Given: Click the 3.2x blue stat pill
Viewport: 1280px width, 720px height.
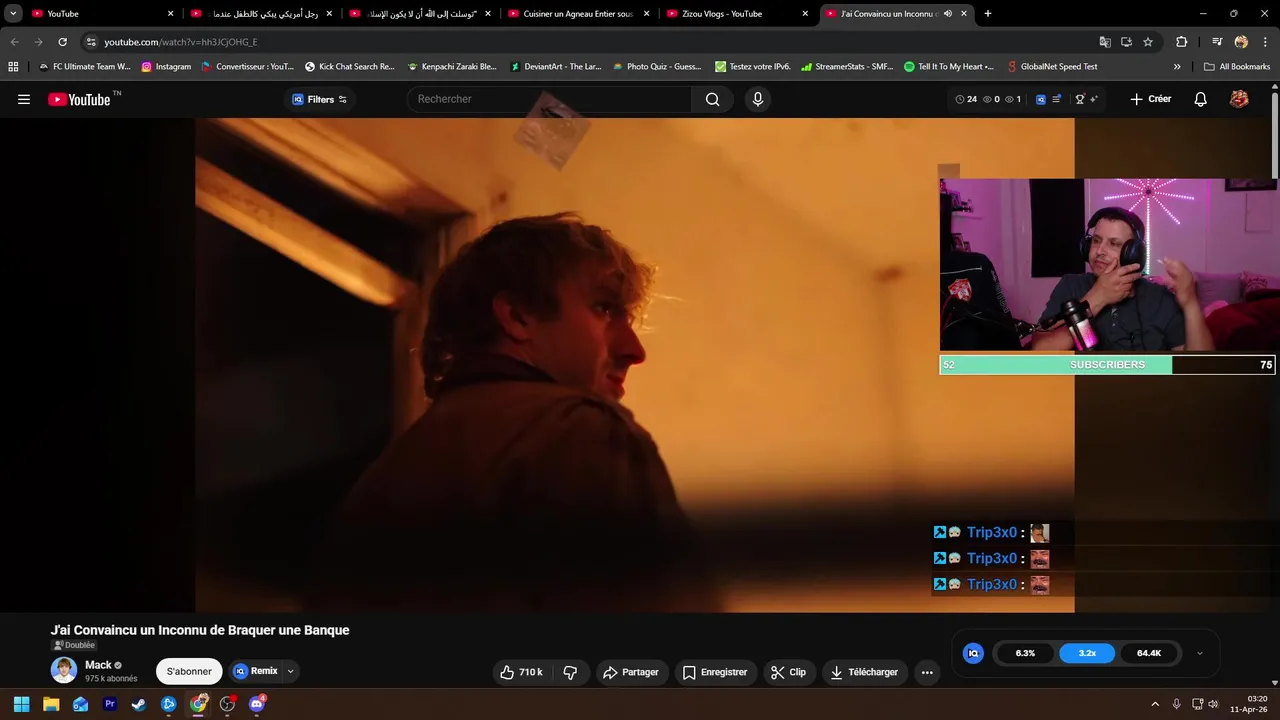Looking at the screenshot, I should (x=1087, y=653).
